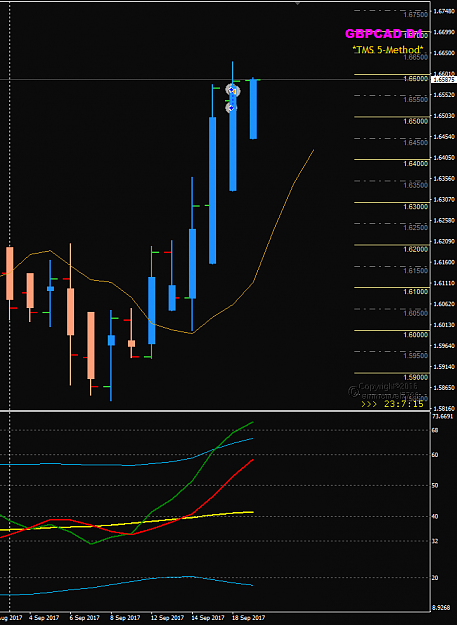This screenshot has height=625, width=457.
Task: Click the 6 Sep 2017 date label
Action: coord(85,617)
